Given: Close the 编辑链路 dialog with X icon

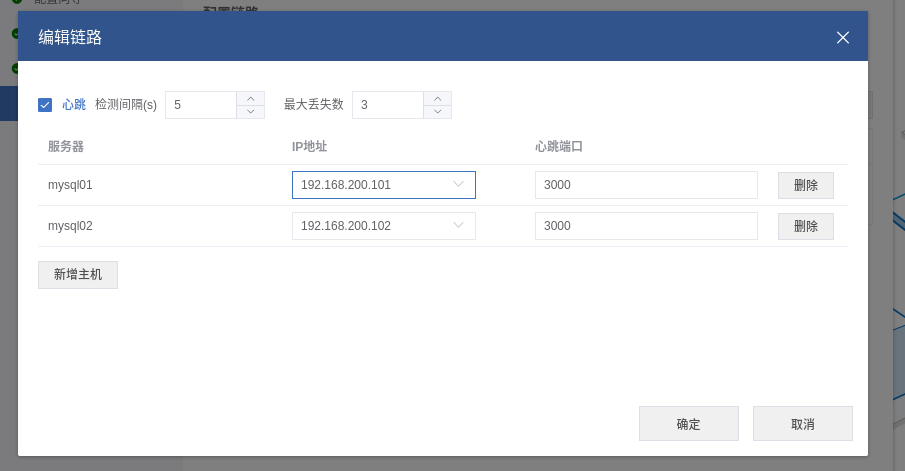Looking at the screenshot, I should pos(842,38).
